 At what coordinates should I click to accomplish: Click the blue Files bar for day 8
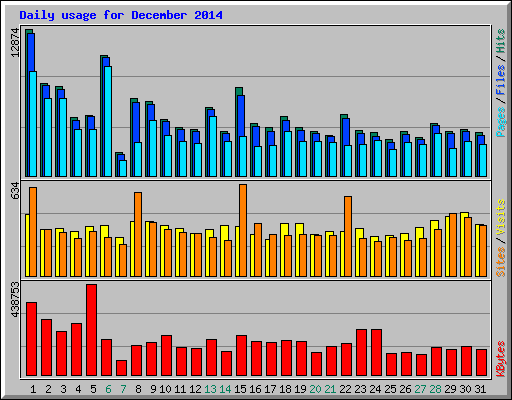[136, 122]
